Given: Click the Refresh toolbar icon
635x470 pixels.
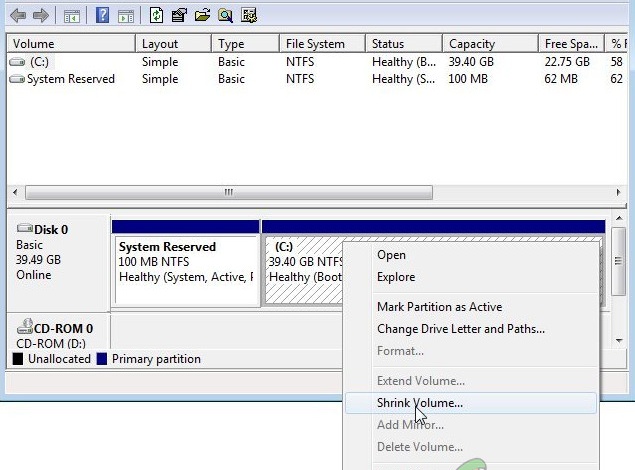Looking at the screenshot, I should (x=157, y=15).
